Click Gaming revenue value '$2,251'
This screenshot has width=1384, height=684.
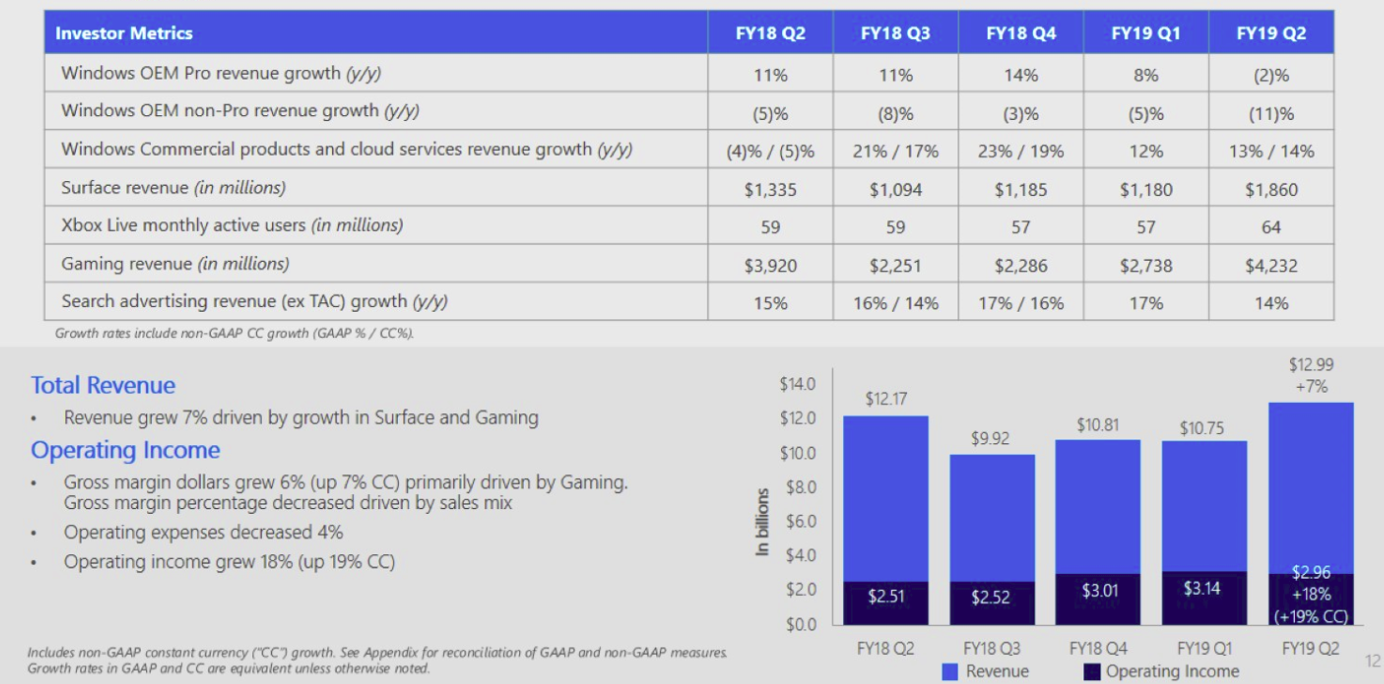point(895,266)
